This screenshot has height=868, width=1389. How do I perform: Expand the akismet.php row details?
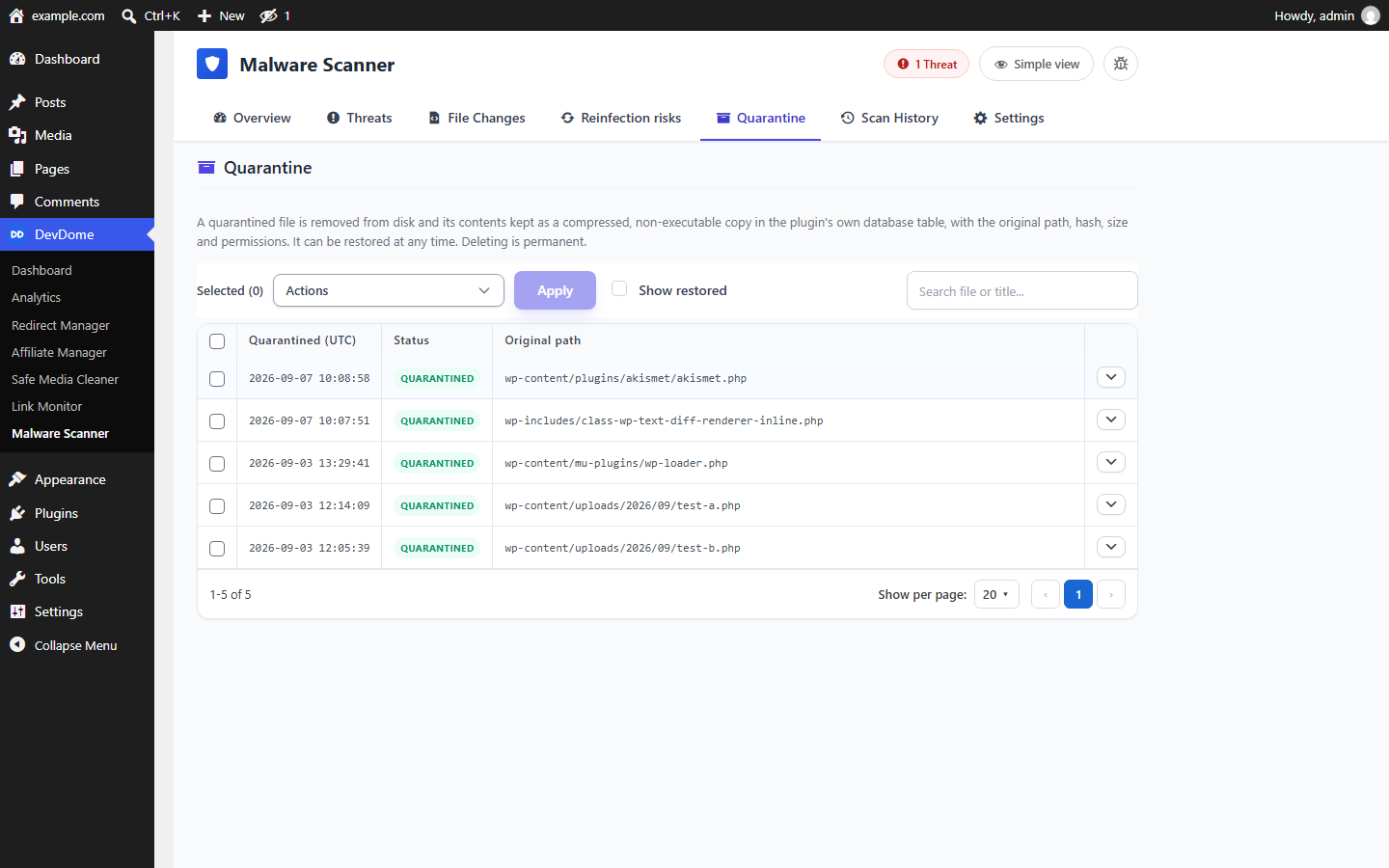(x=1111, y=377)
